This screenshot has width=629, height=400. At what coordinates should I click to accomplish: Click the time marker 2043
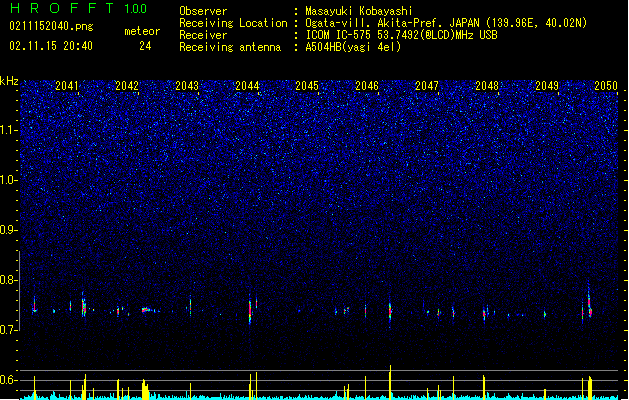187,85
